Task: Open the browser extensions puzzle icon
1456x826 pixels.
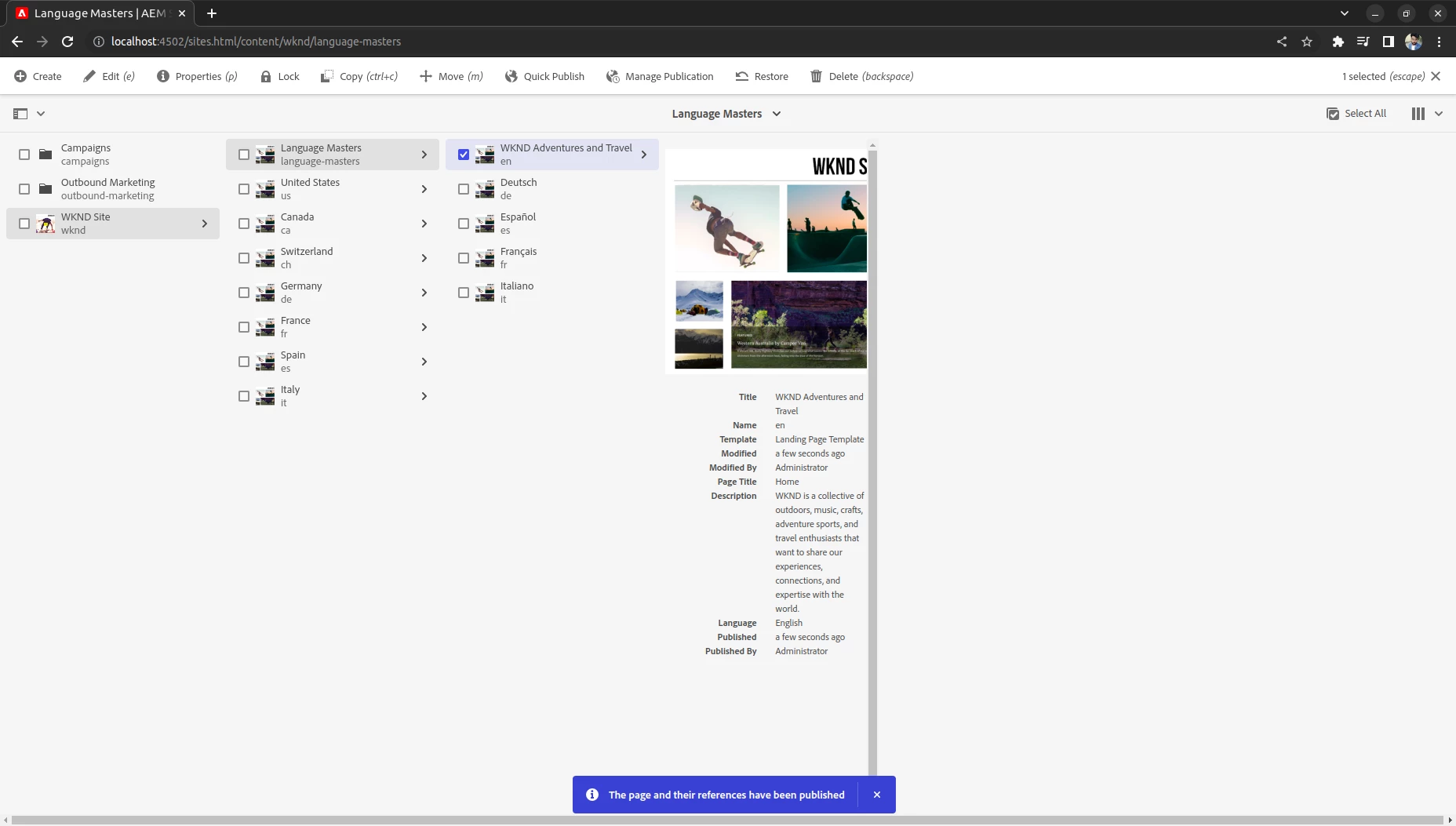Action: click(x=1338, y=42)
